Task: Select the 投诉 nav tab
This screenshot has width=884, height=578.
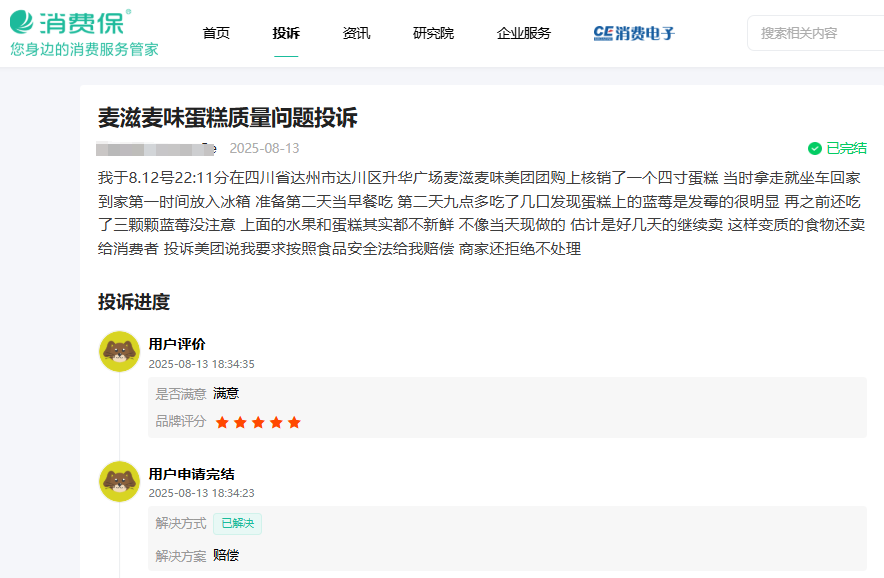Action: (286, 33)
